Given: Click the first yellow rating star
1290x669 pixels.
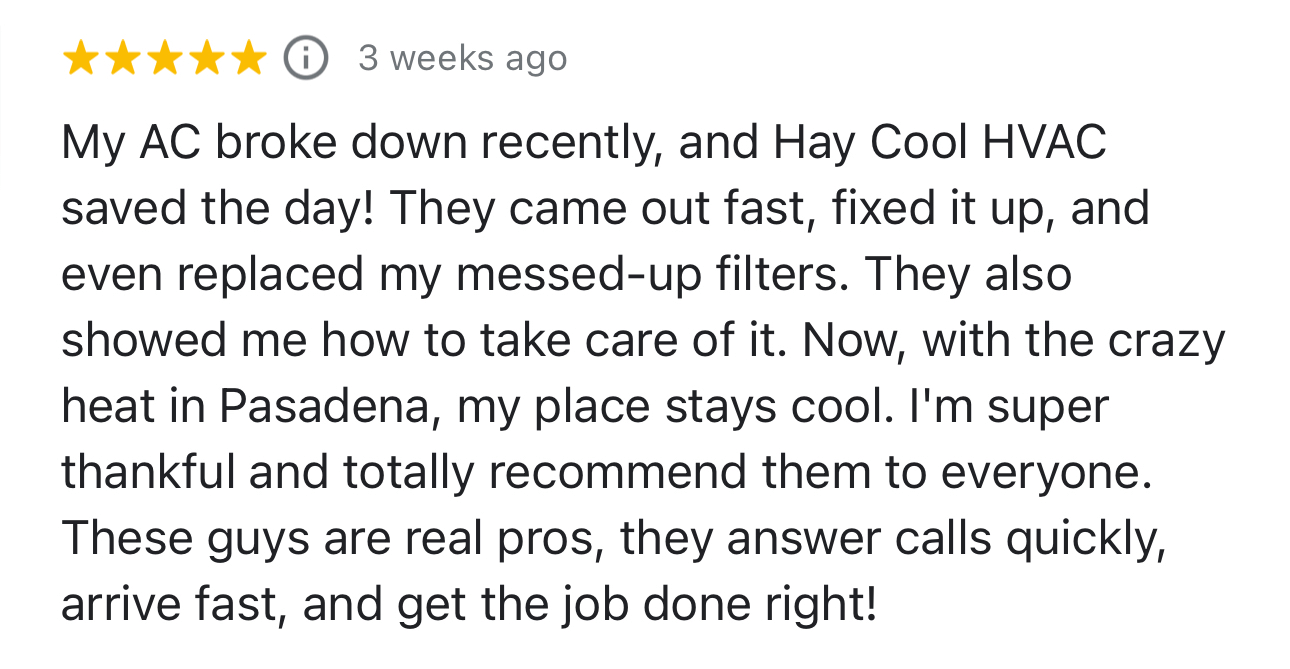Looking at the screenshot, I should coord(81,59).
